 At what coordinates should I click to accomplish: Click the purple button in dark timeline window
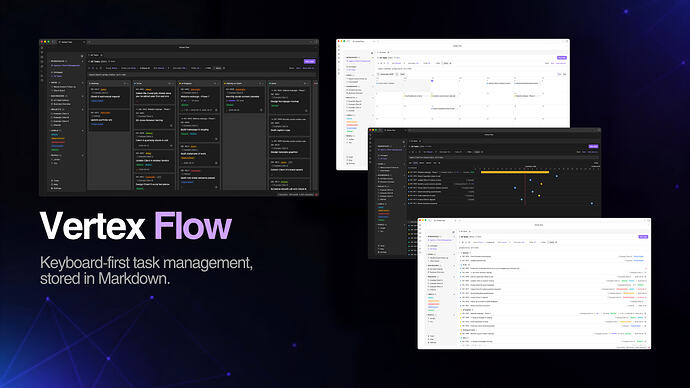[593, 146]
